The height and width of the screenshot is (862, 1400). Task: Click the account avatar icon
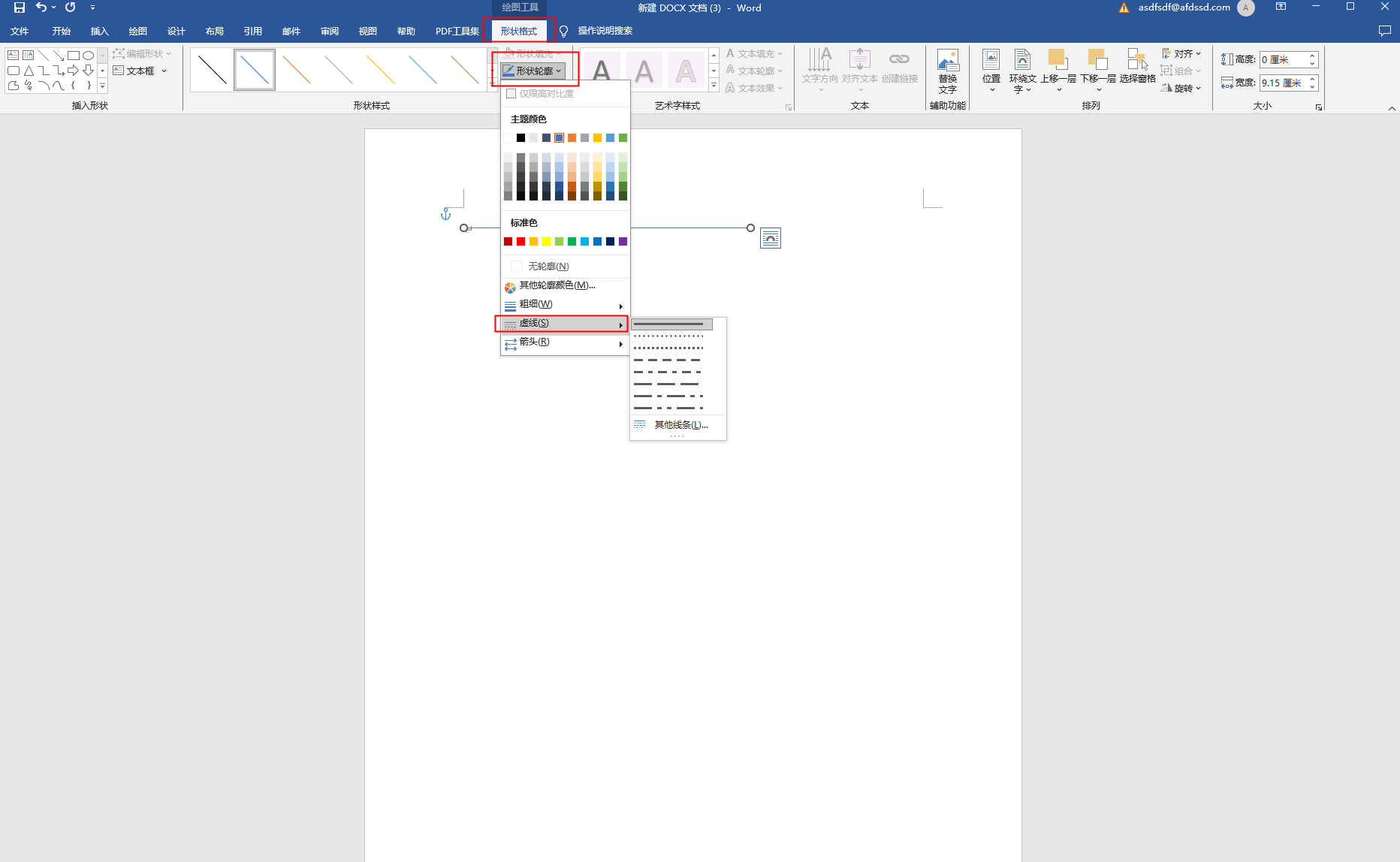[x=1246, y=8]
